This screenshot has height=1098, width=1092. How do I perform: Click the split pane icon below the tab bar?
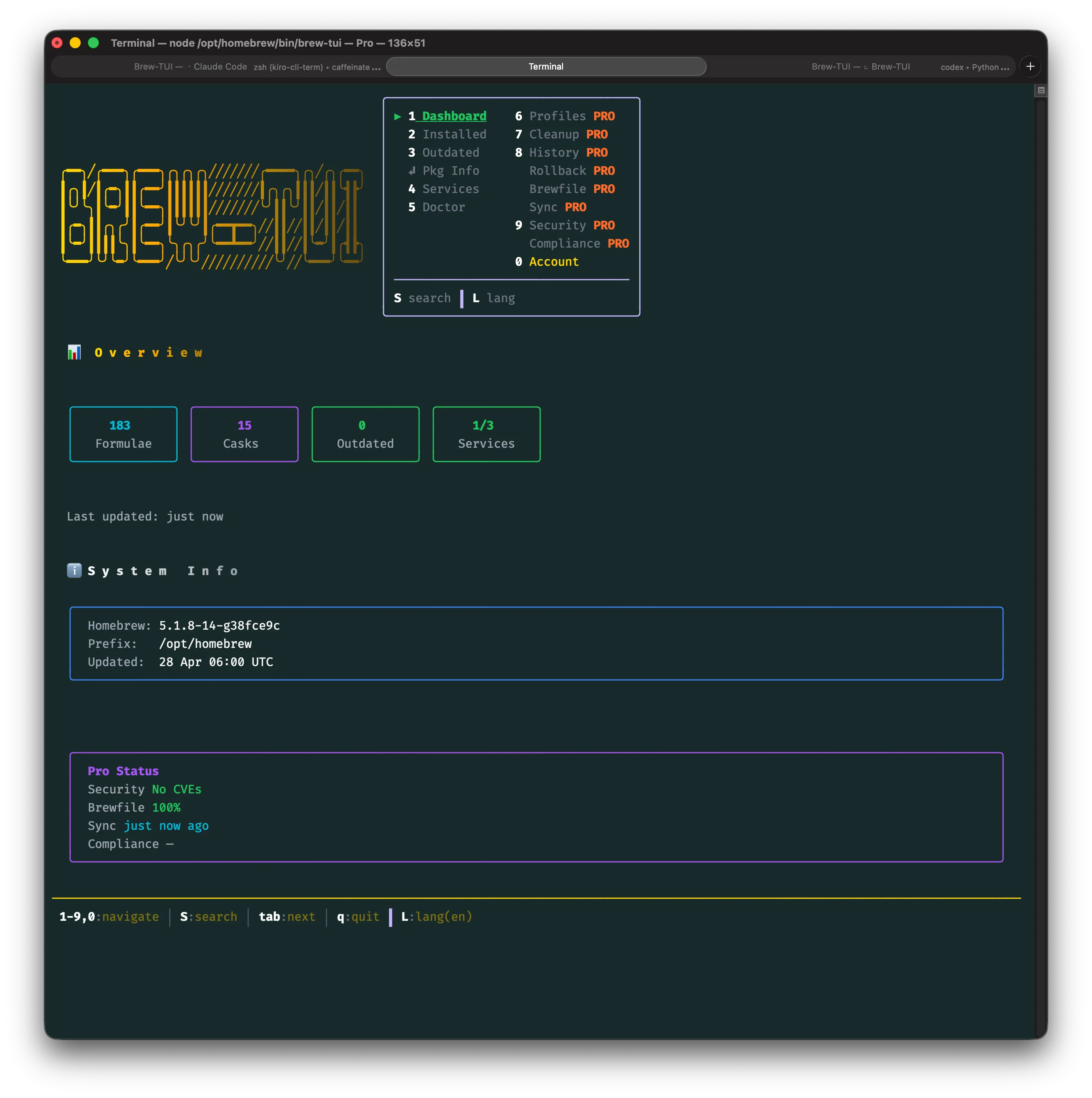tap(1040, 90)
